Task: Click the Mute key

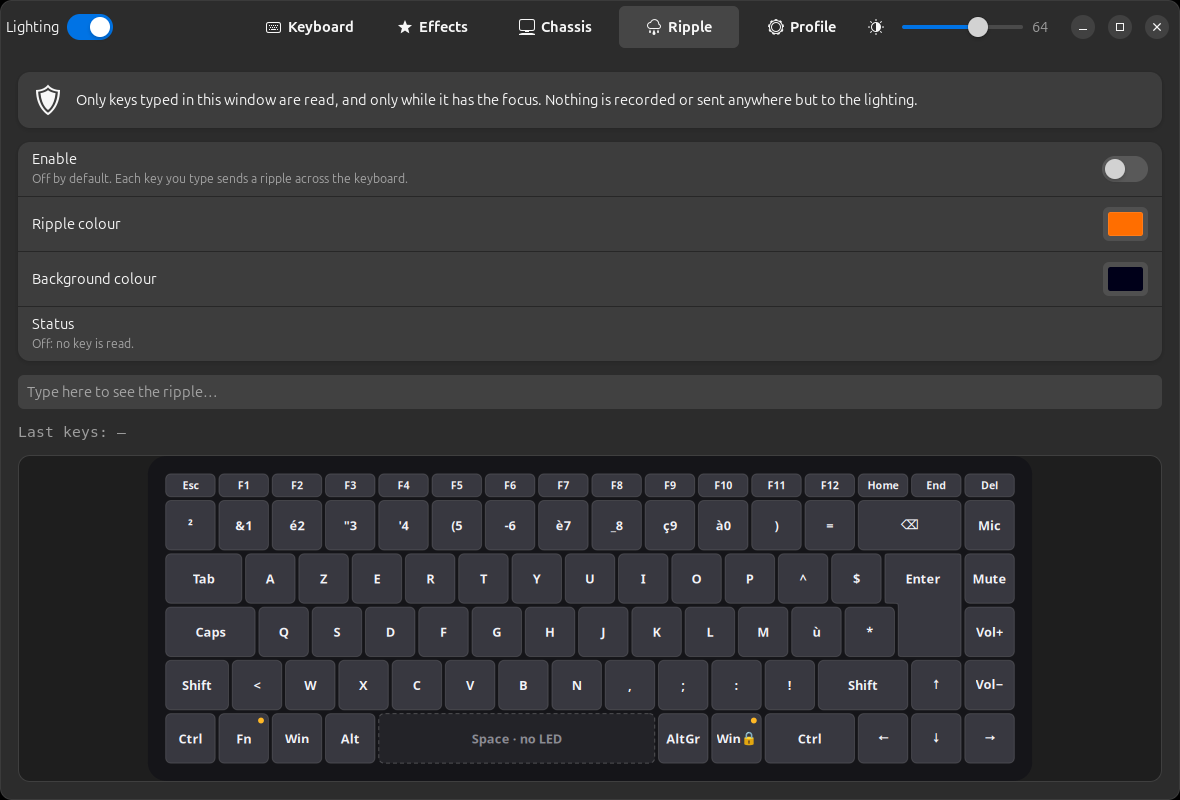Action: (989, 579)
